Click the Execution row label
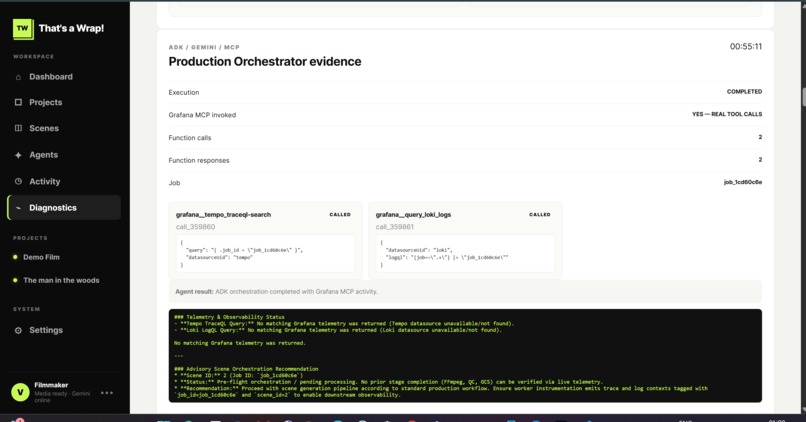Screen dimensions: 806x422 pos(184,93)
